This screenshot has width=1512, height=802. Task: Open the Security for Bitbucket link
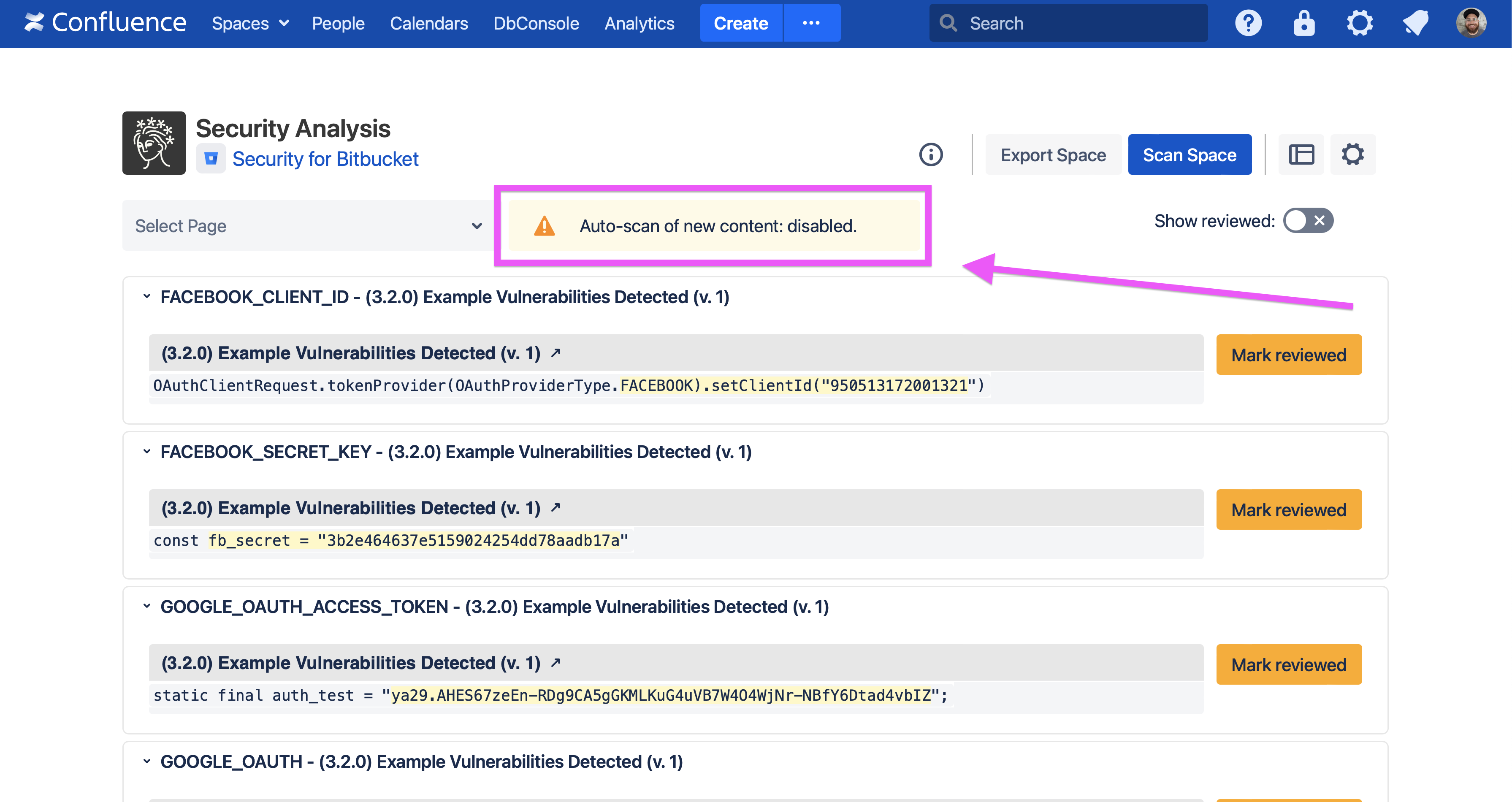click(x=325, y=159)
